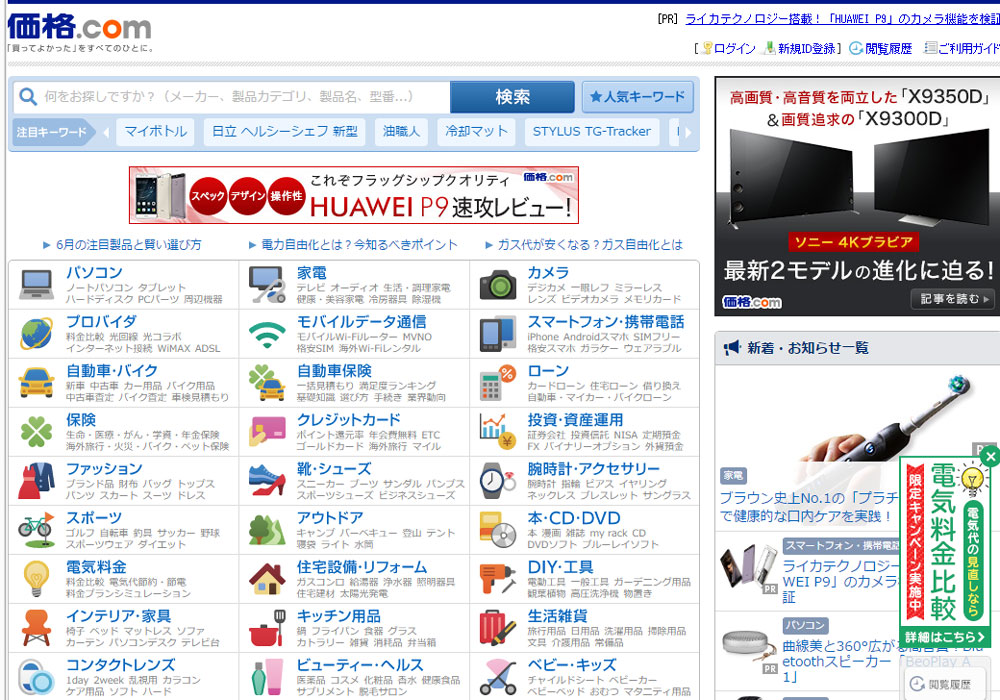Viewport: 1000px width, 700px height.
Task: Click the インテリア・家具 chair icon
Action: [x=36, y=628]
